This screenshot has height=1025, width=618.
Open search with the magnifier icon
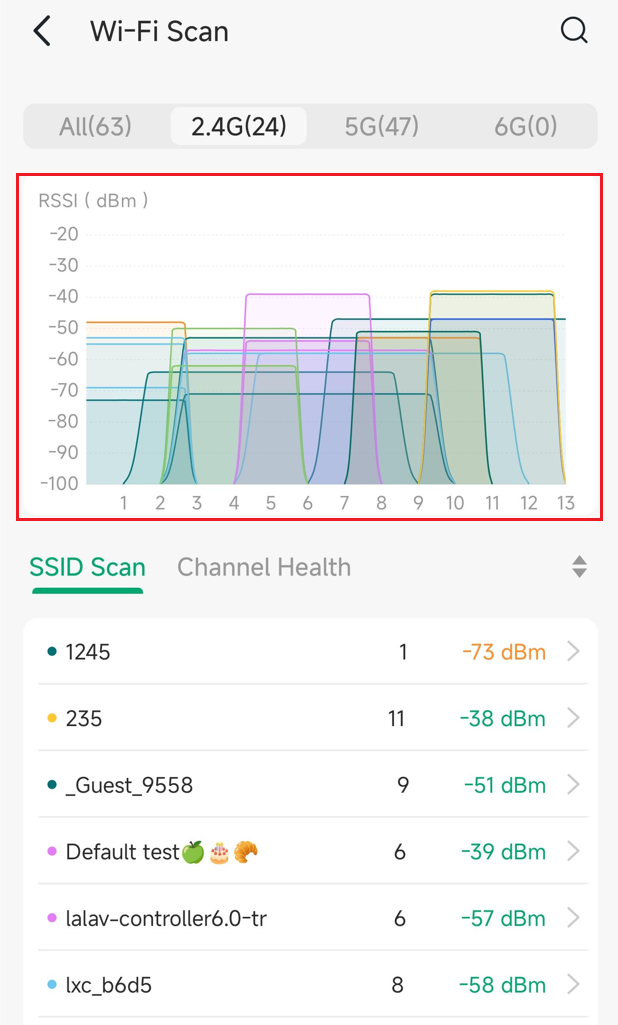[x=574, y=31]
